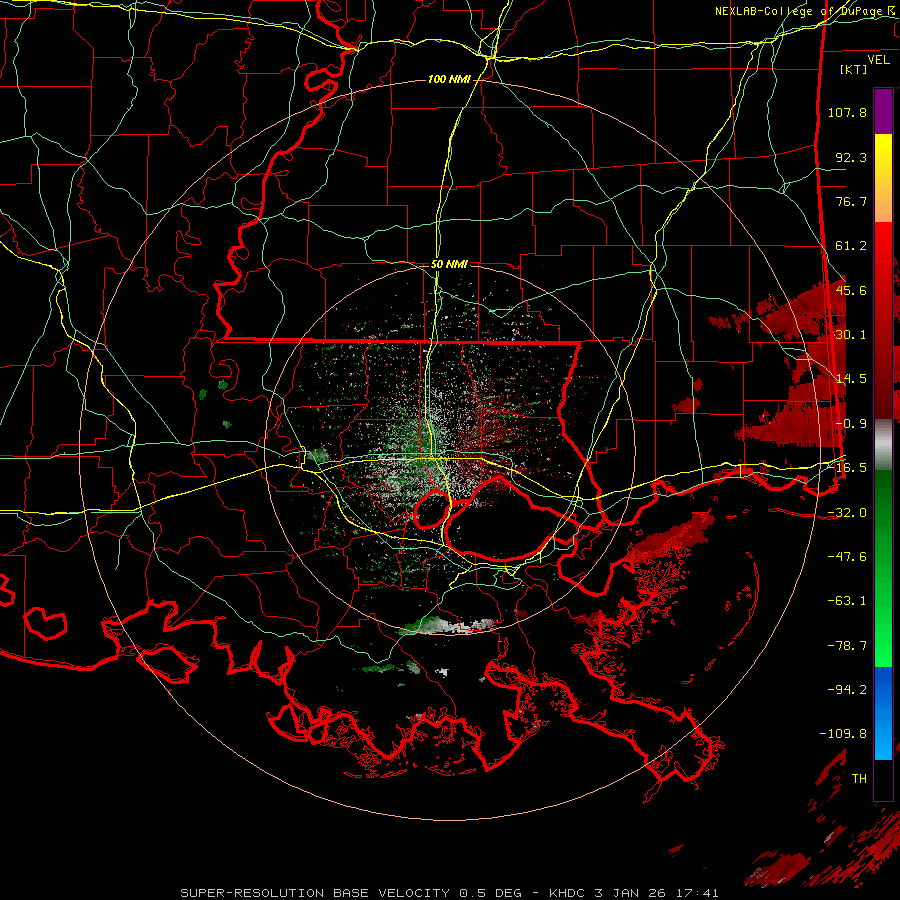Select the 14.5 legend value

tap(851, 379)
